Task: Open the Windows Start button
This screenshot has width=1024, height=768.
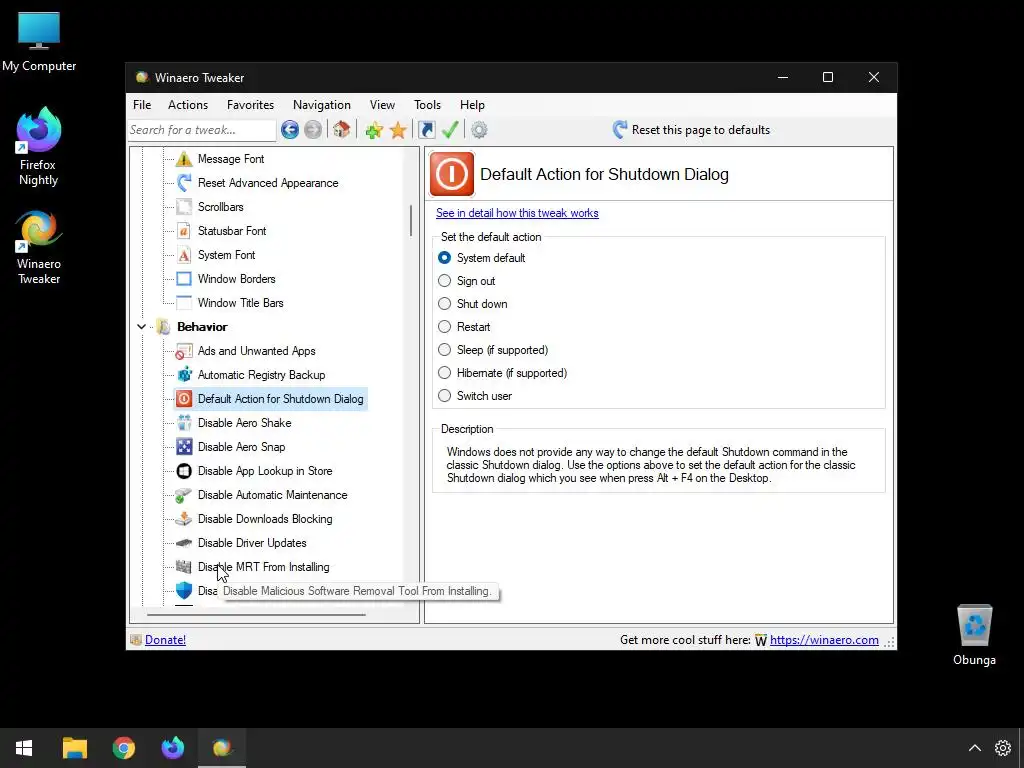Action: (24, 748)
